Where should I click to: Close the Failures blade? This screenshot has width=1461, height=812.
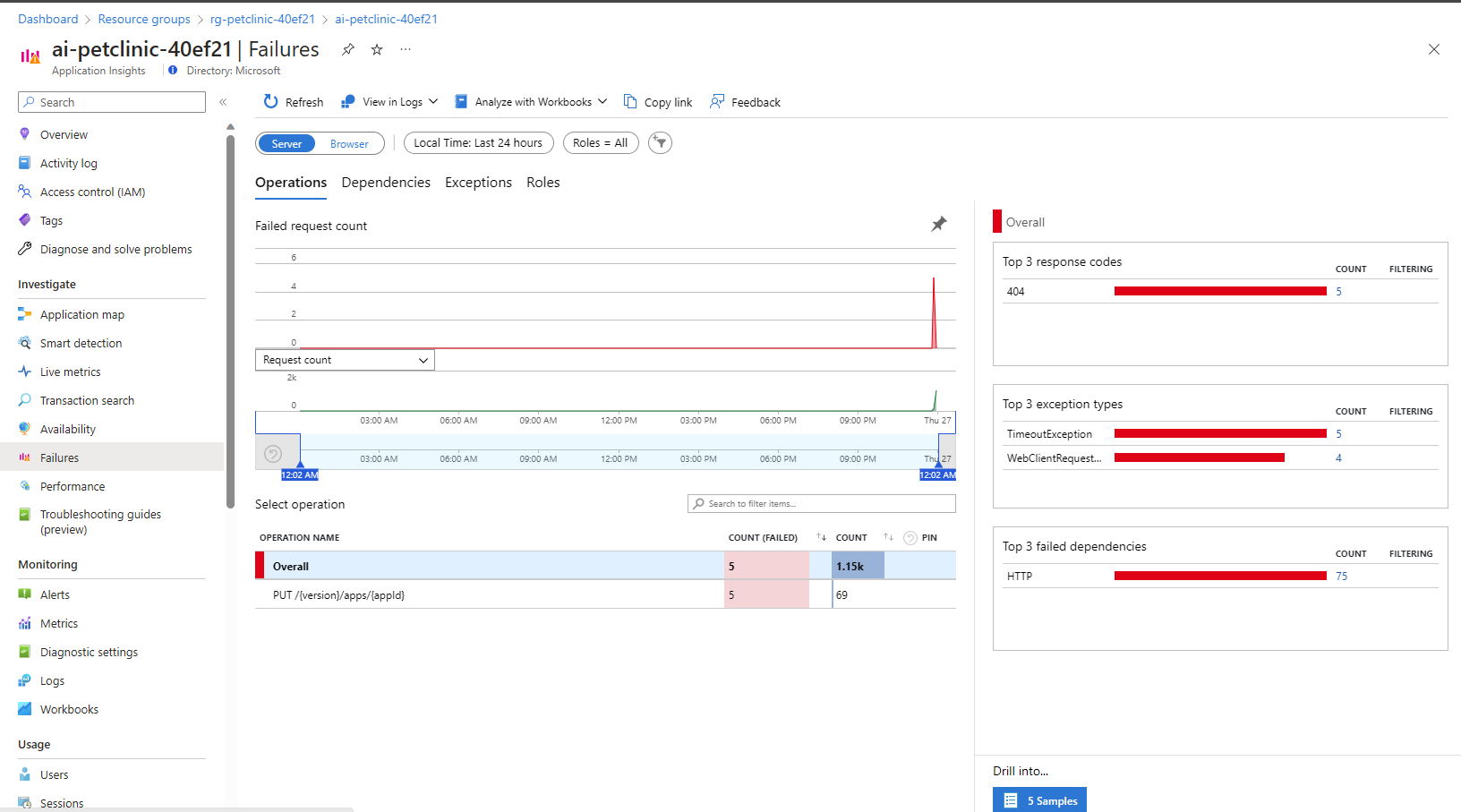pyautogui.click(x=1433, y=49)
